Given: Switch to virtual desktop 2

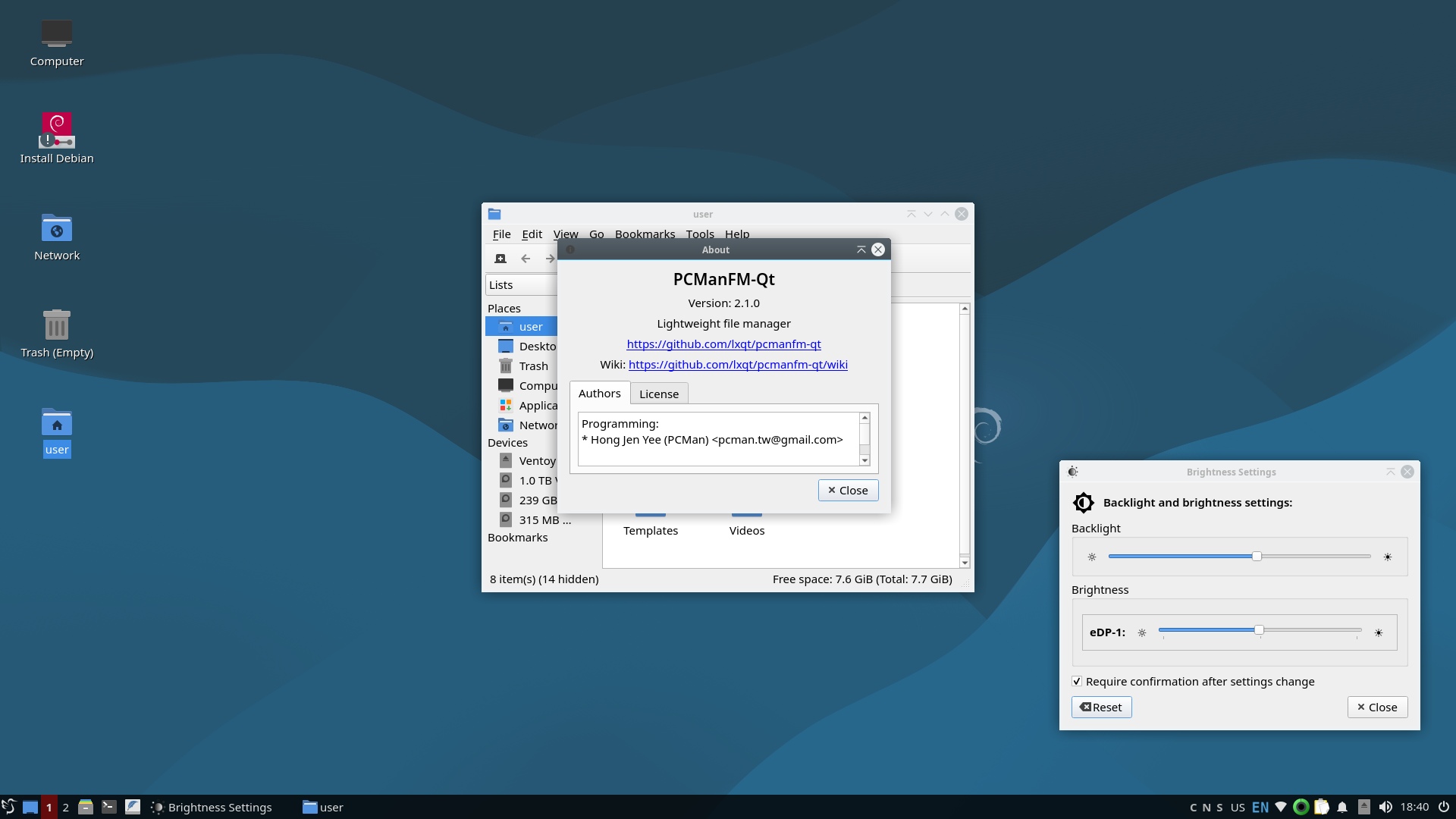Looking at the screenshot, I should (x=66, y=807).
